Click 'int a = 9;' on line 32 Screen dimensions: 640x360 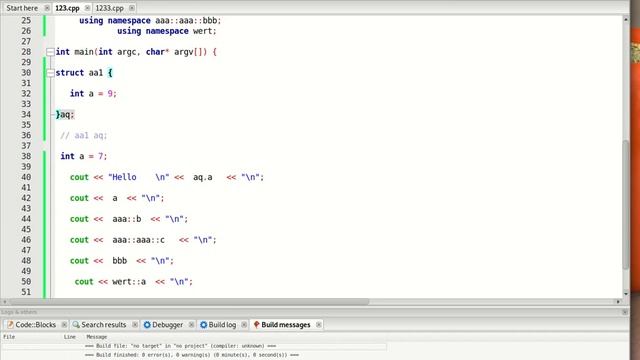point(93,93)
